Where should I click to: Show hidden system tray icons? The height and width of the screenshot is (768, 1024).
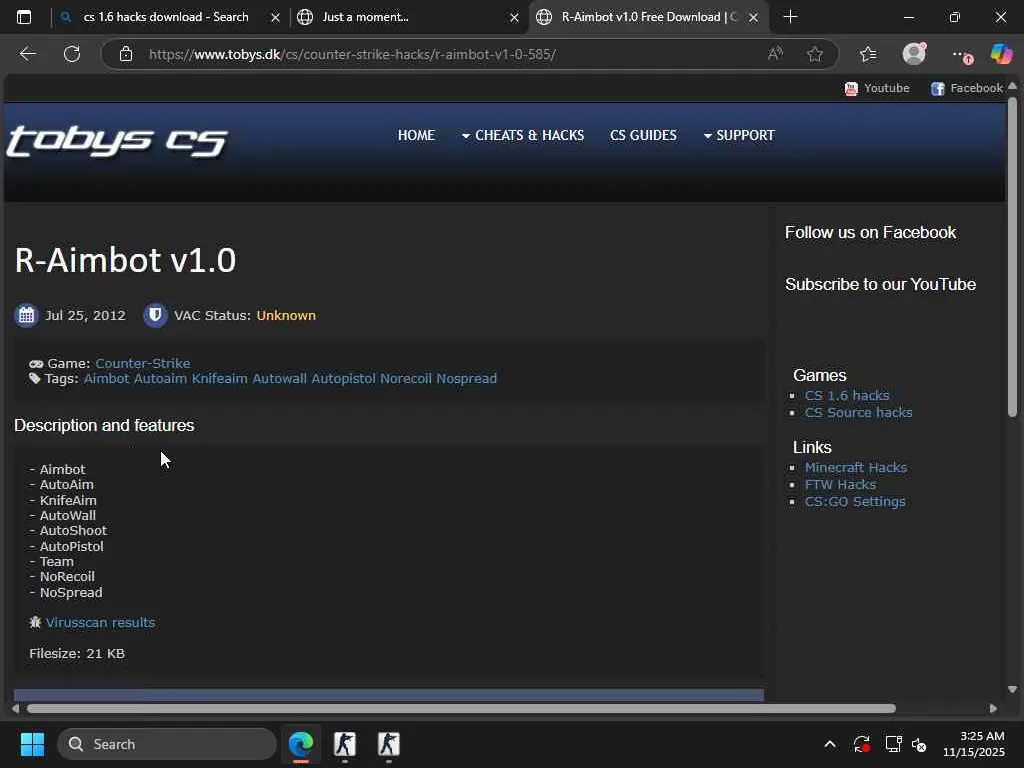(x=829, y=744)
